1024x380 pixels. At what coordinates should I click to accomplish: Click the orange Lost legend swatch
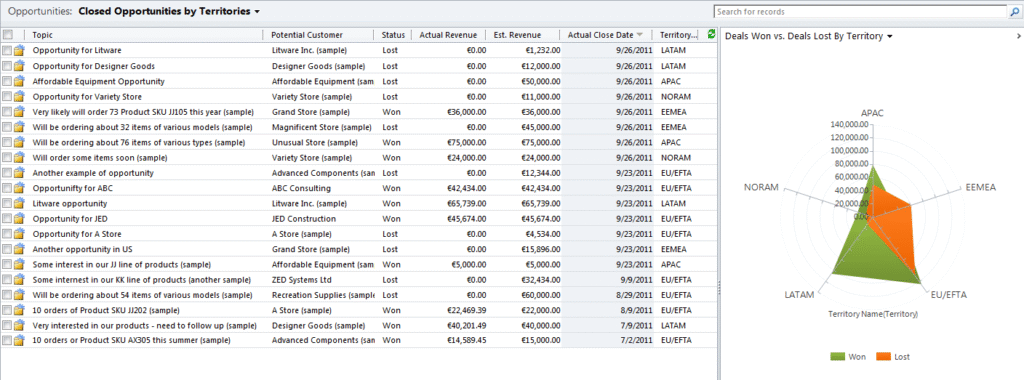click(x=884, y=356)
